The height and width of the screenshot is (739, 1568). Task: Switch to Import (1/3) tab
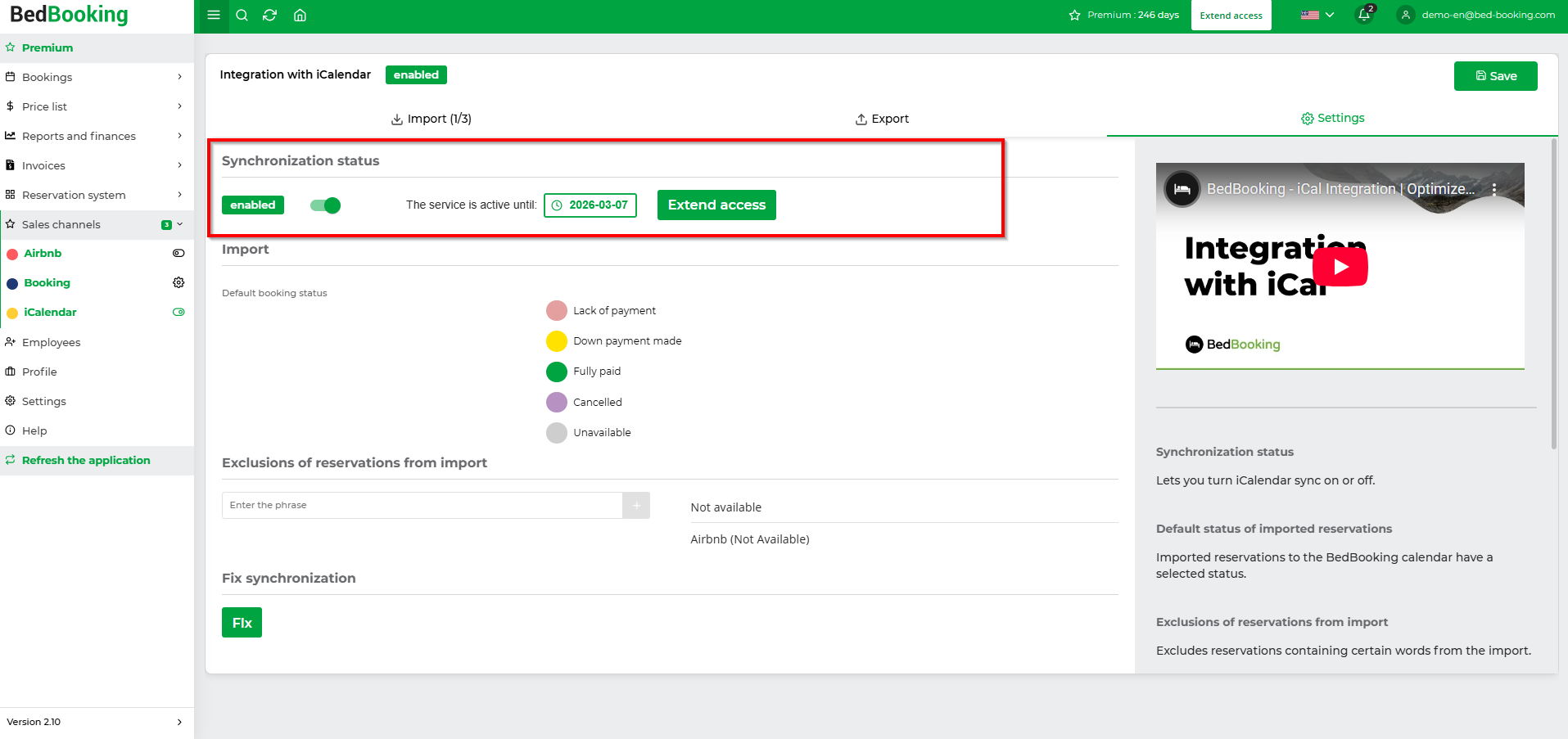(x=432, y=119)
